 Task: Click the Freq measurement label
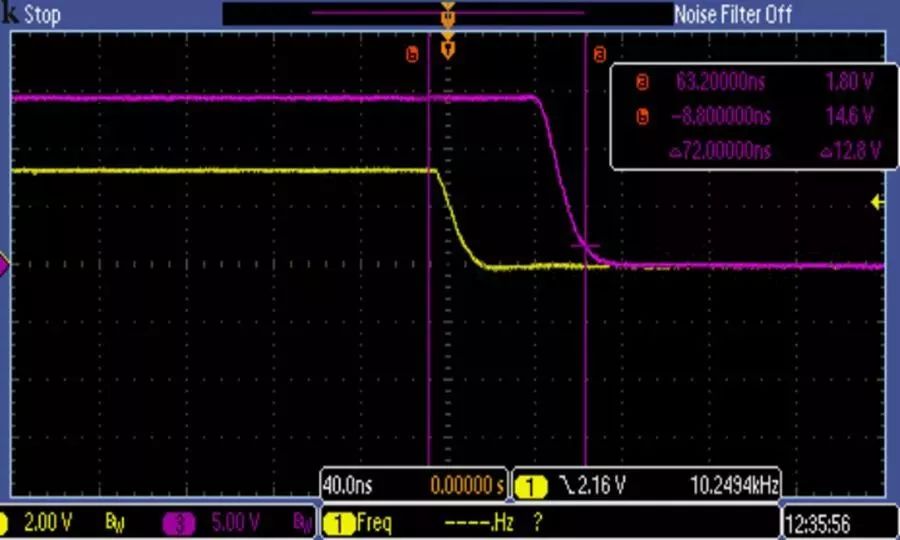pos(374,523)
